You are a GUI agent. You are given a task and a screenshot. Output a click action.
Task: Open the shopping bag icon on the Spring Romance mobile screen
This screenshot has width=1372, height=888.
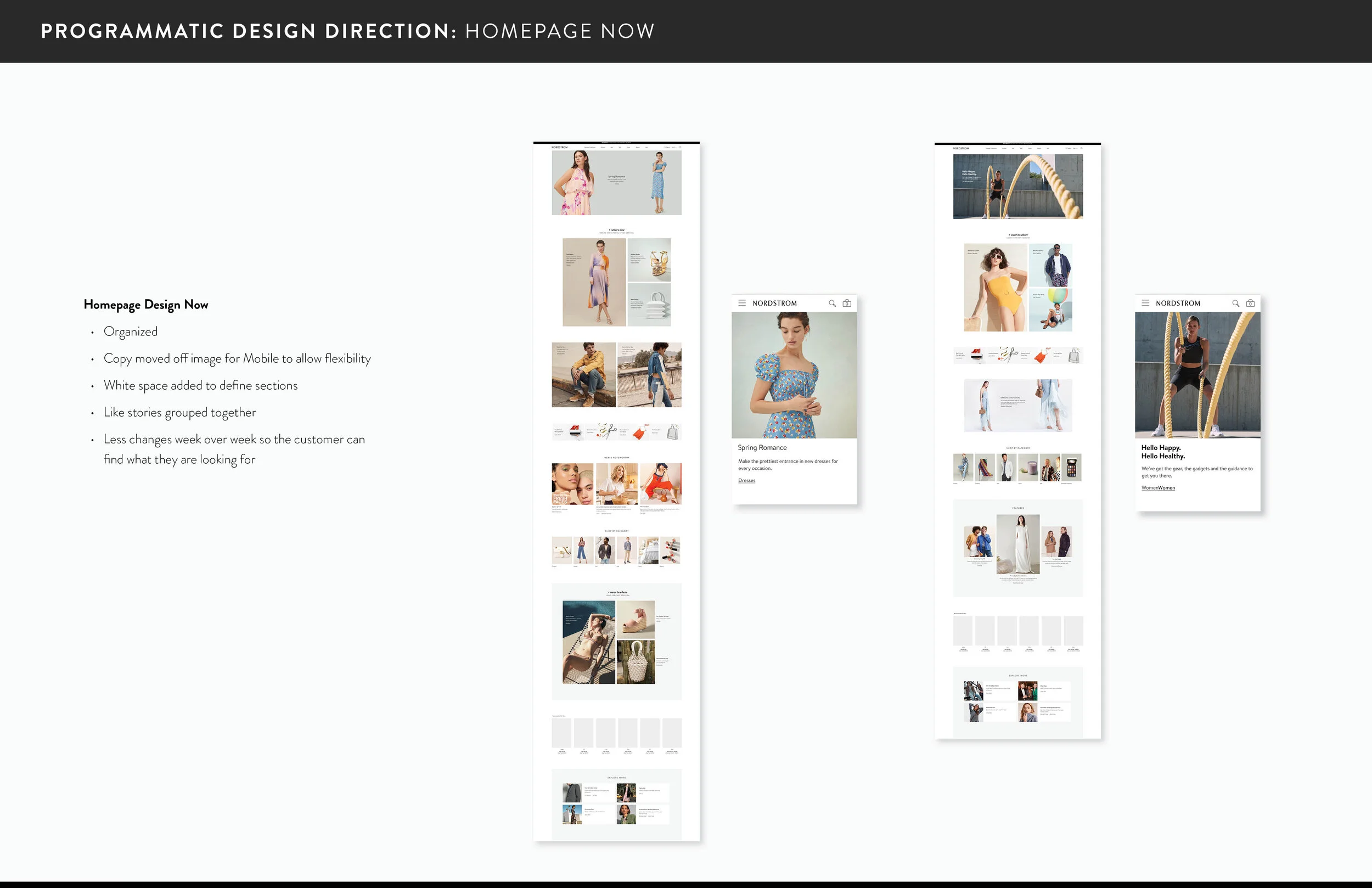(x=847, y=304)
